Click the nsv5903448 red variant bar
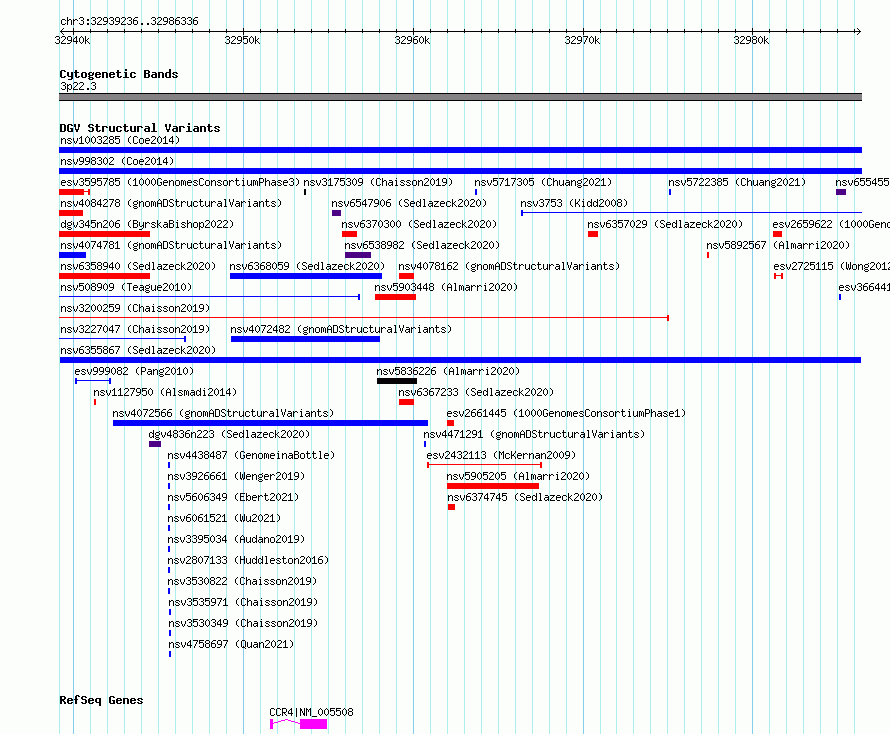 [x=396, y=297]
